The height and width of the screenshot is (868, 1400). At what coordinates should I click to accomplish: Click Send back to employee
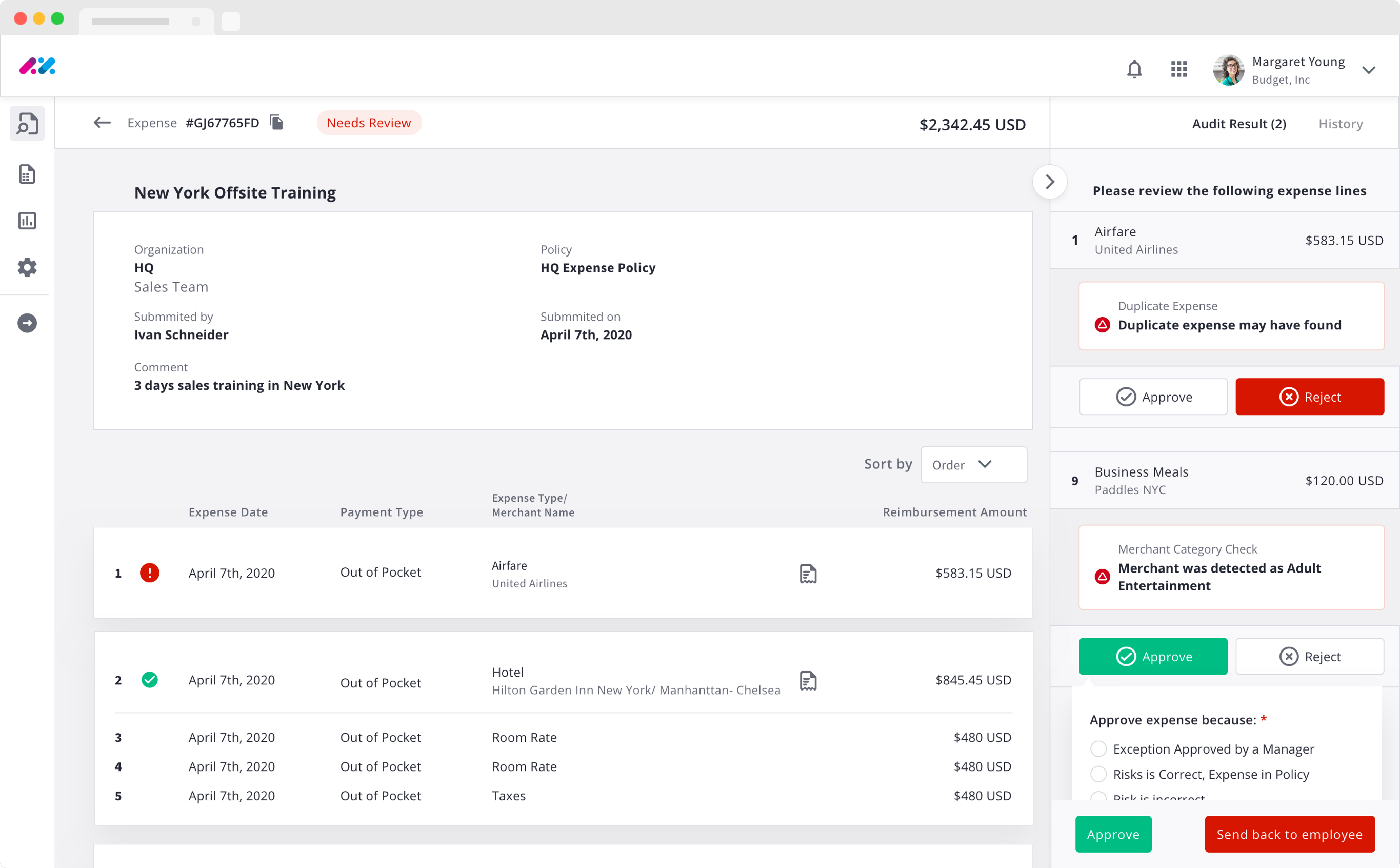tap(1289, 834)
